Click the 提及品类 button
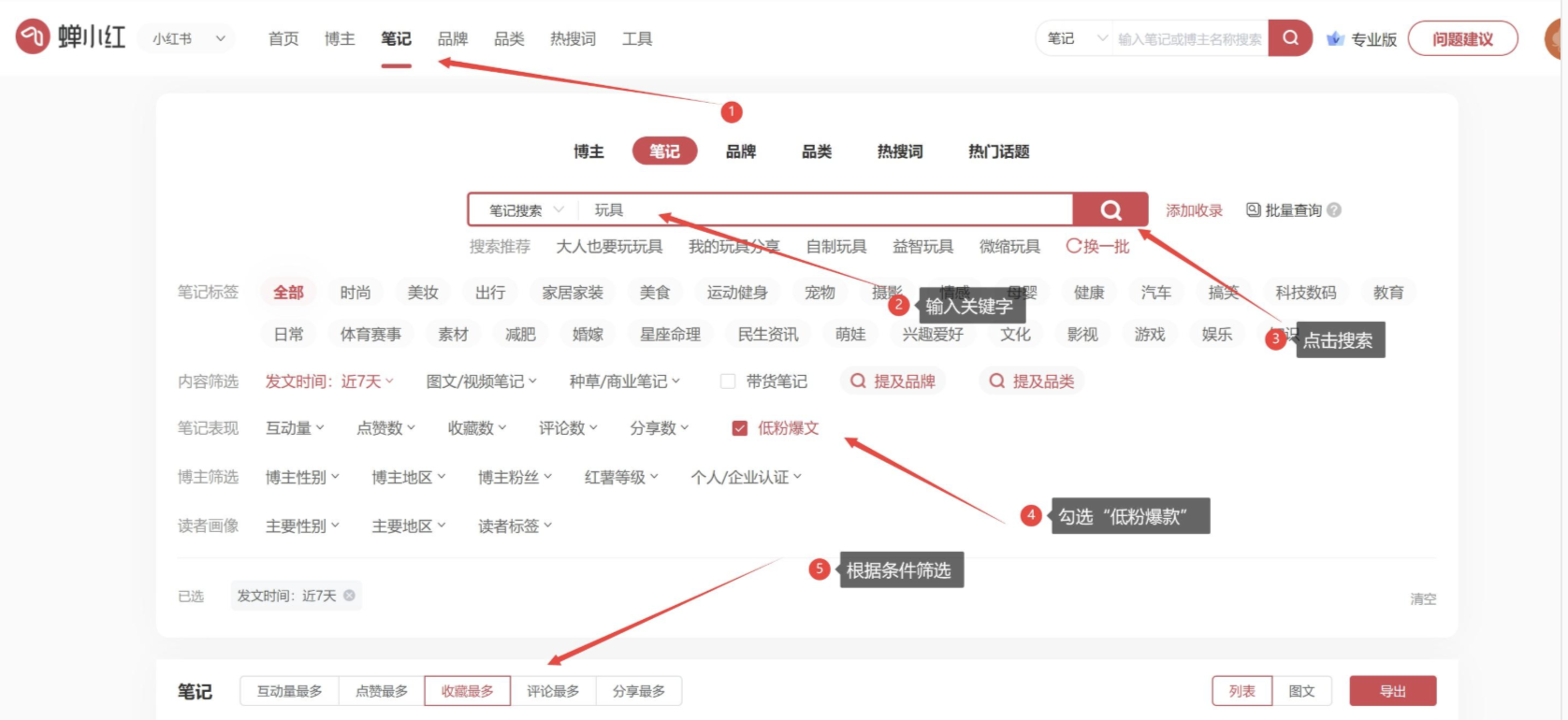 click(1032, 382)
